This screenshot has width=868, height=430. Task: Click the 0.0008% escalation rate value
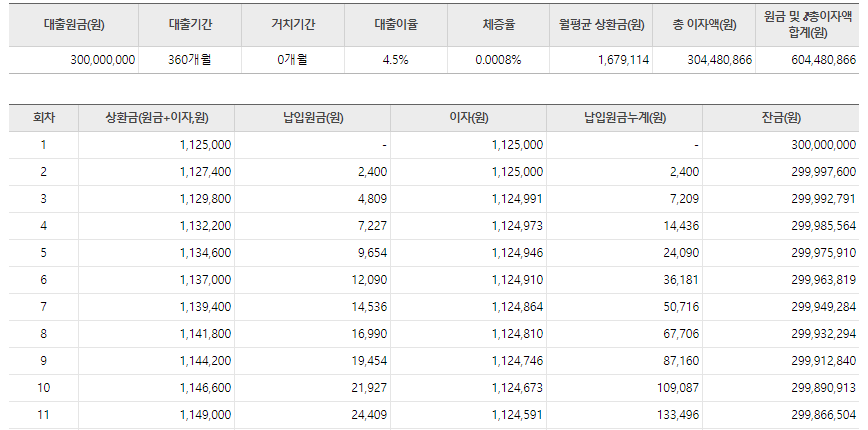point(498,60)
